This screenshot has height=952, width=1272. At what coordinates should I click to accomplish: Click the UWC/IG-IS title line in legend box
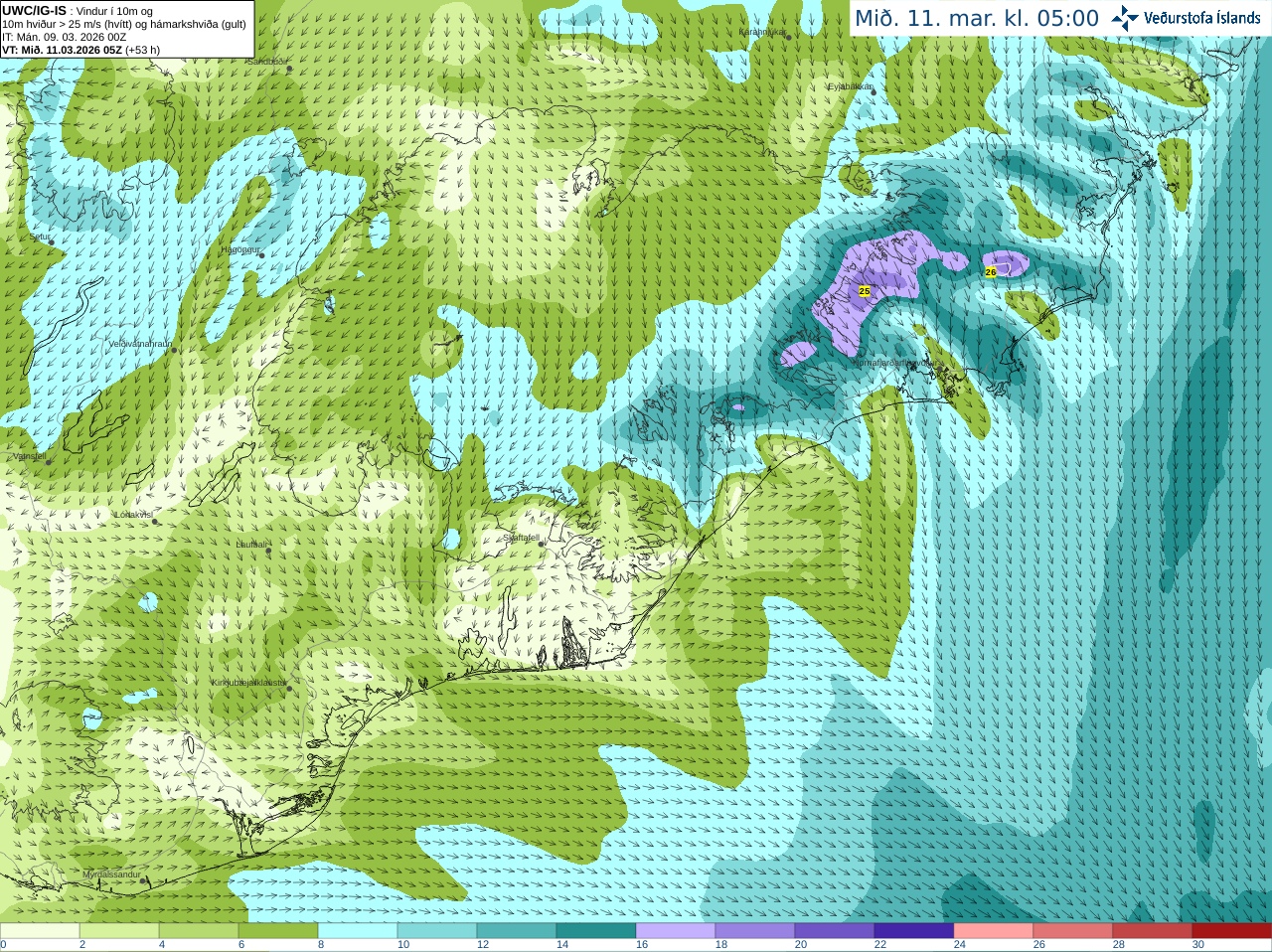pos(78,11)
